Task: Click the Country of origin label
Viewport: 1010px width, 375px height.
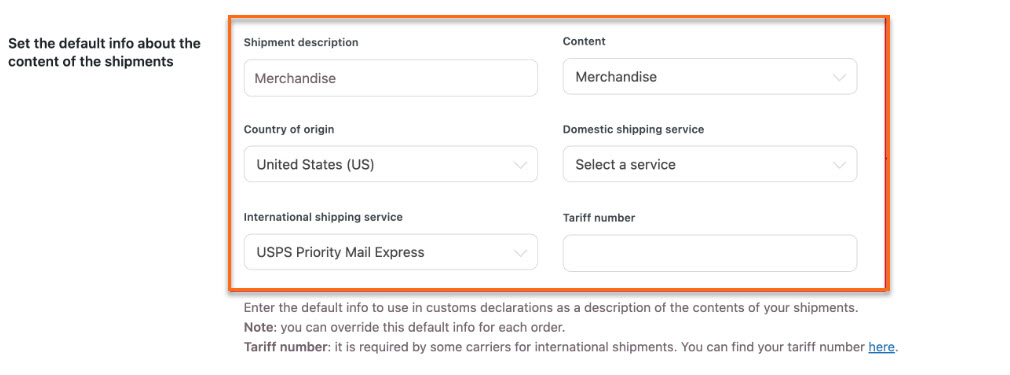Action: click(289, 130)
